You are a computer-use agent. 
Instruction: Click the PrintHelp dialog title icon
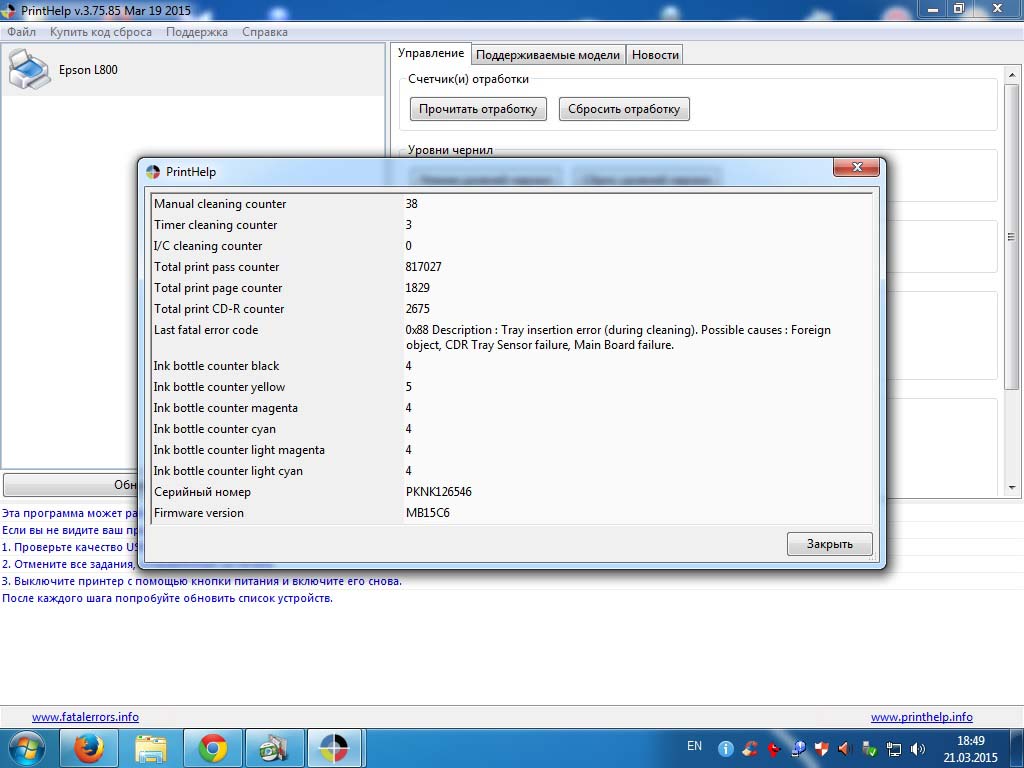pos(153,172)
